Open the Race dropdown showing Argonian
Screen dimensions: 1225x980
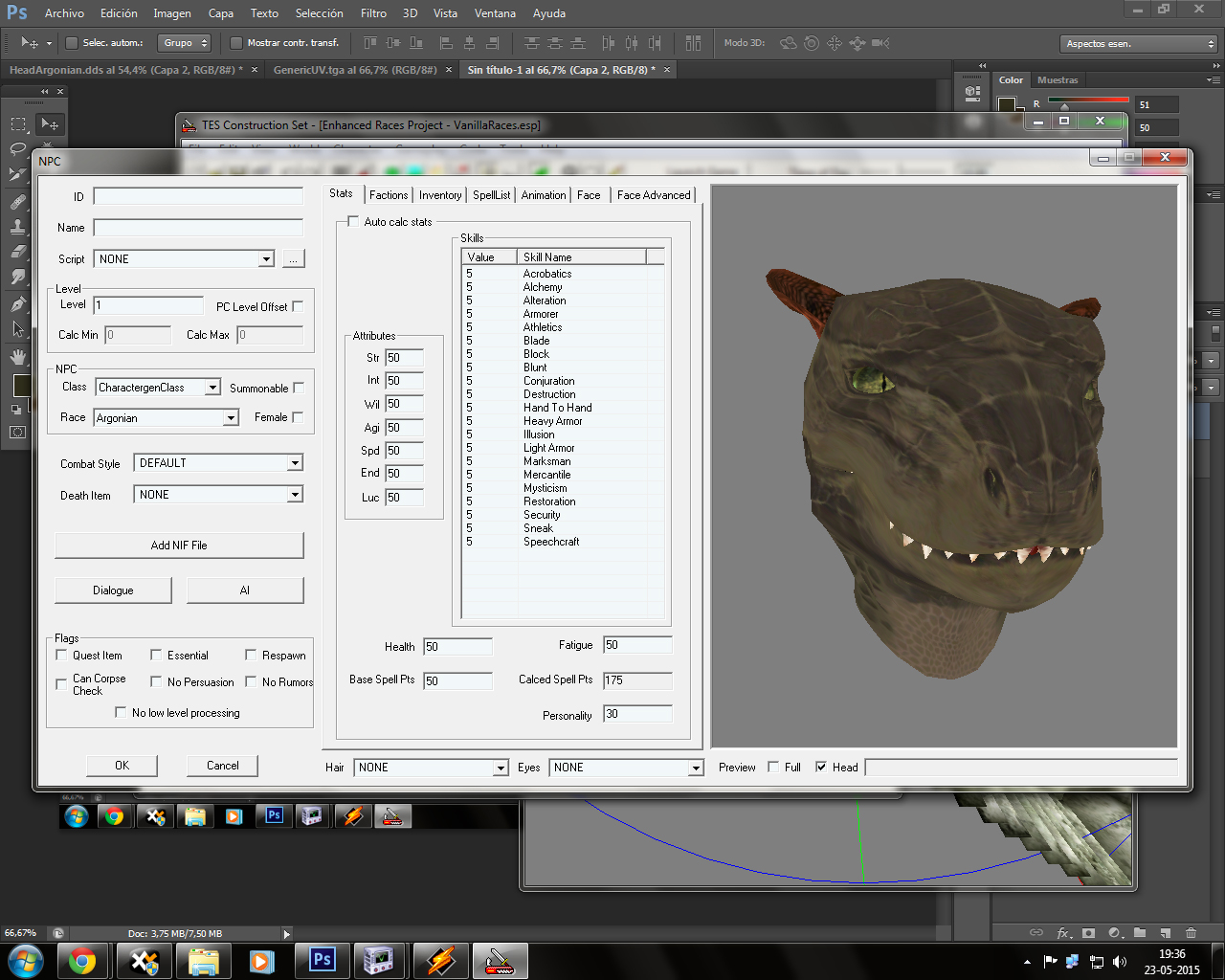tap(231, 418)
